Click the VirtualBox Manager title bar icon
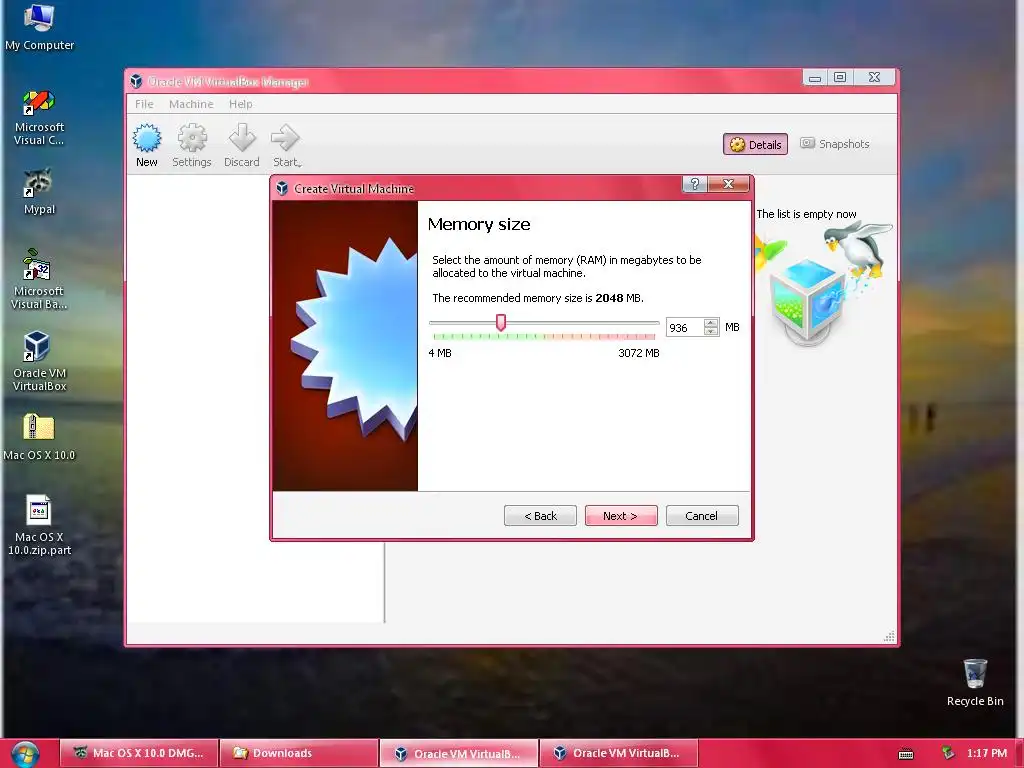This screenshot has width=1024, height=768. click(x=136, y=81)
